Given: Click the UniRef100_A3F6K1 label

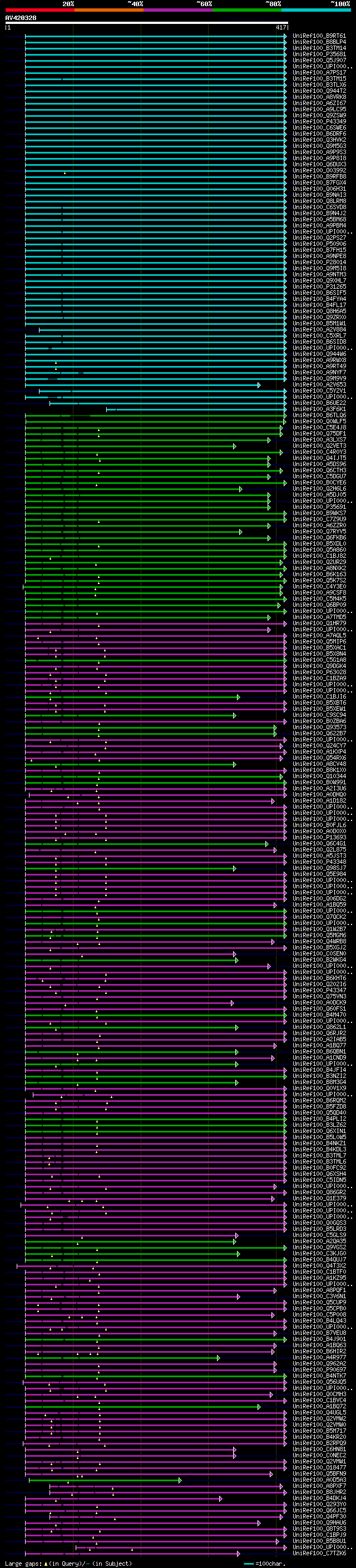Looking at the screenshot, I should point(319,409).
